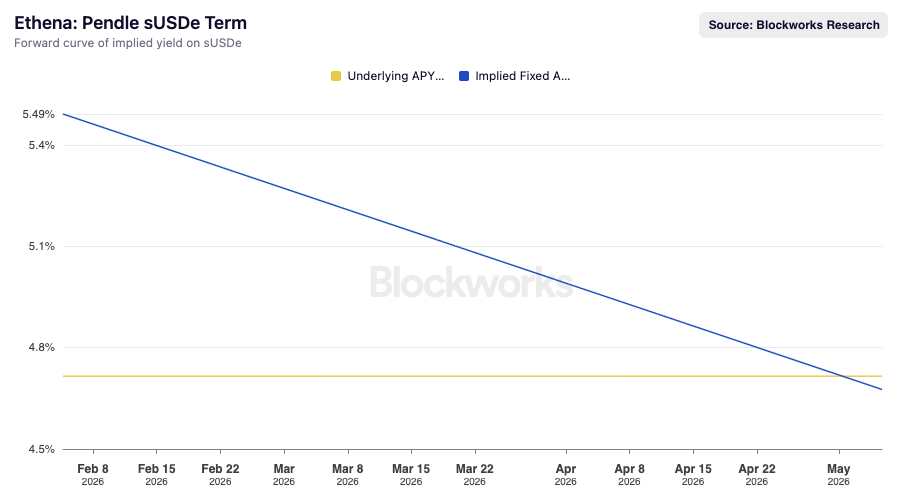Image resolution: width=900 pixels, height=500 pixels.
Task: Click the Feb 22 x-axis date label
Action: pos(220,469)
